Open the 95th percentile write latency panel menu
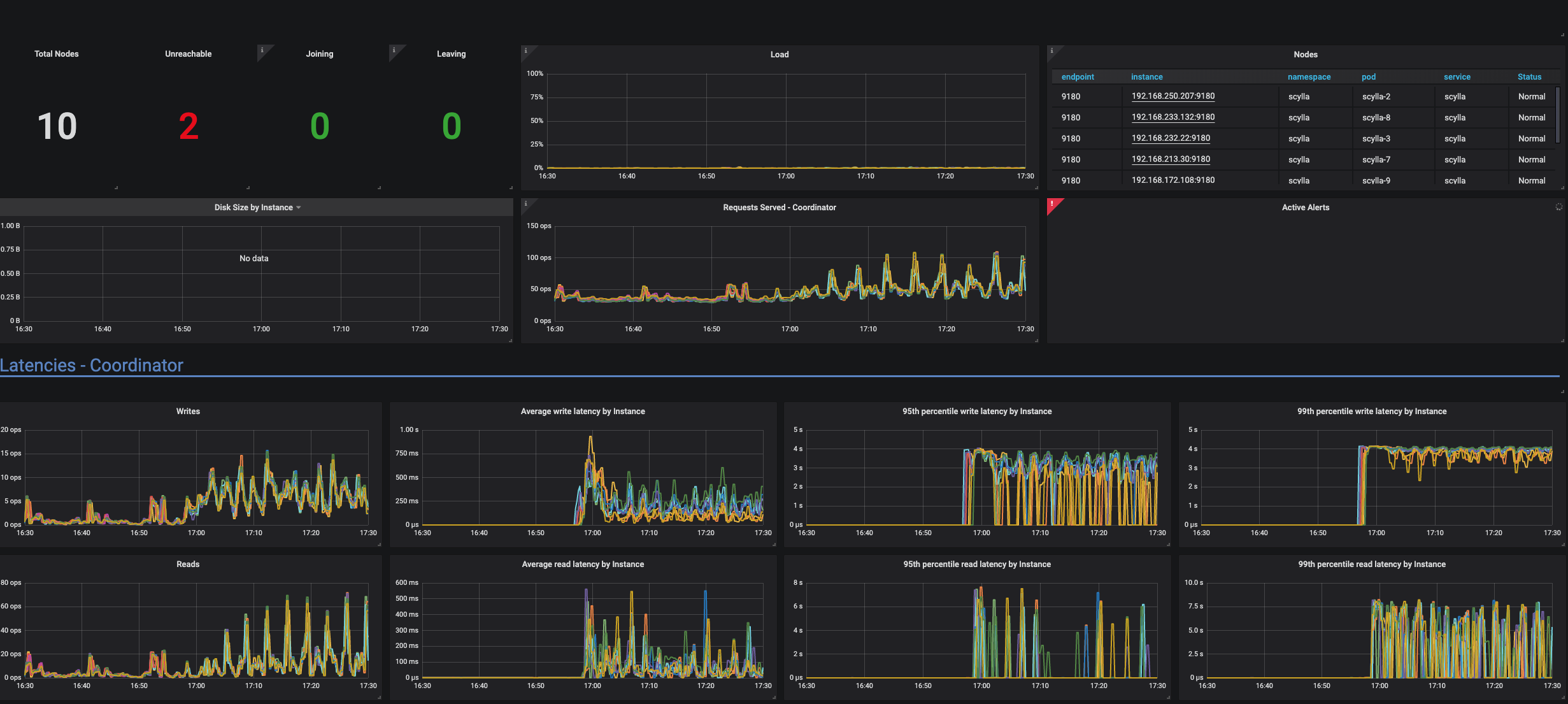 point(978,411)
